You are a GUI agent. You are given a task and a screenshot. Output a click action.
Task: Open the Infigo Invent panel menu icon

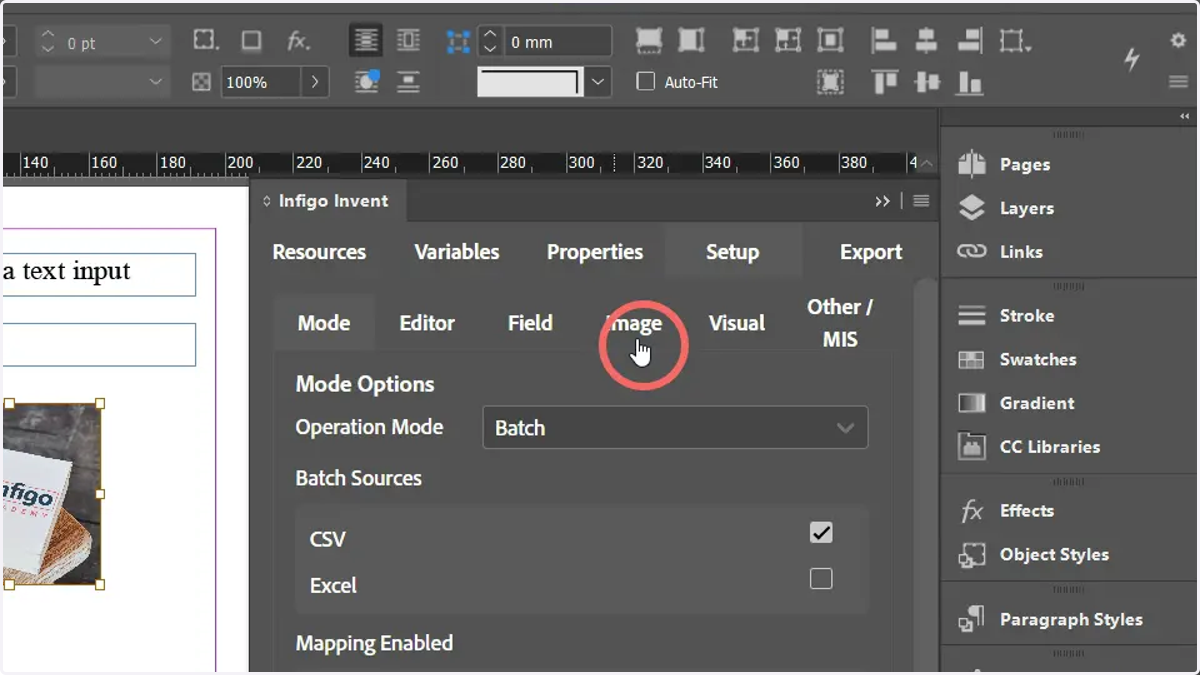click(921, 201)
